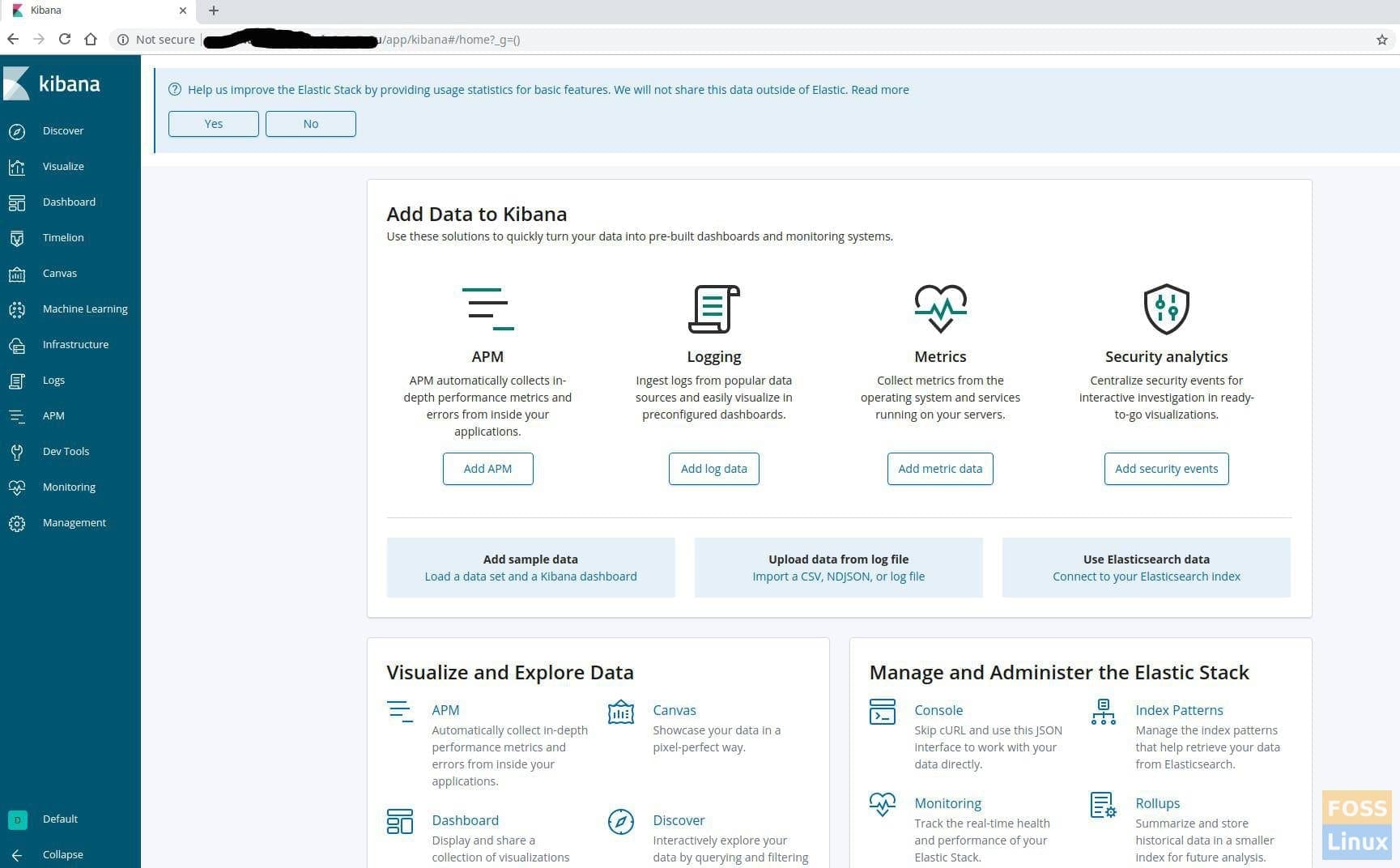Screen dimensions: 1400x868
Task: Click the Kibana logo in sidebar
Action: 52,83
